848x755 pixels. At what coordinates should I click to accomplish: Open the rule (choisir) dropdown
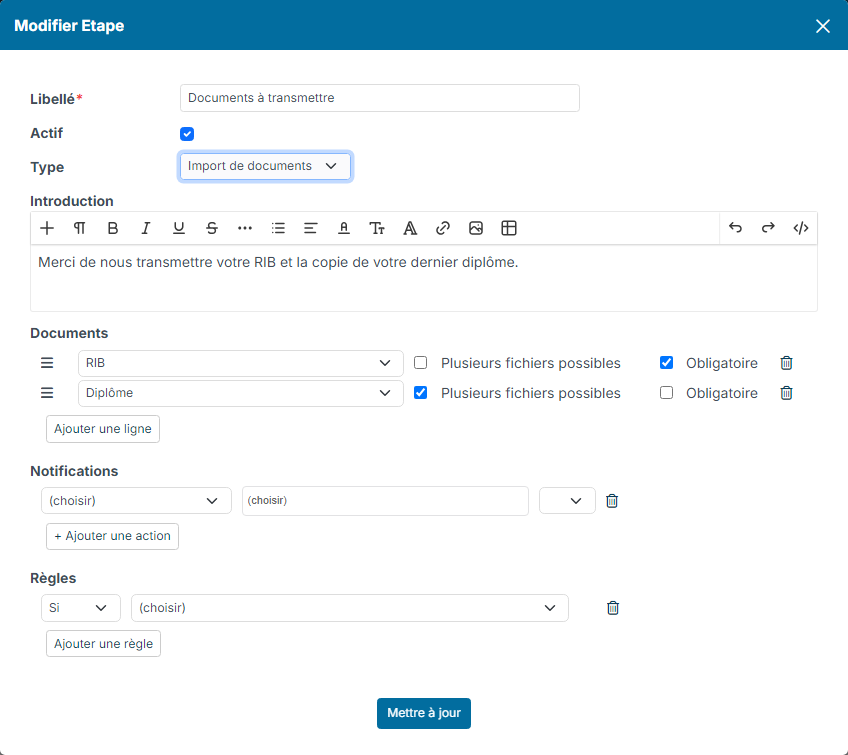[350, 608]
